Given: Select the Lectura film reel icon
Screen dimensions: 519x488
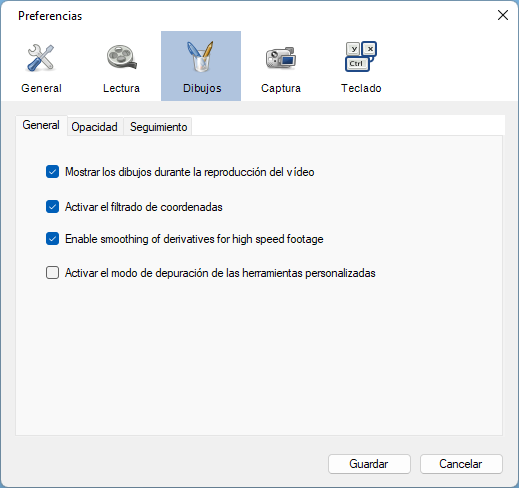Looking at the screenshot, I should (x=122, y=57).
